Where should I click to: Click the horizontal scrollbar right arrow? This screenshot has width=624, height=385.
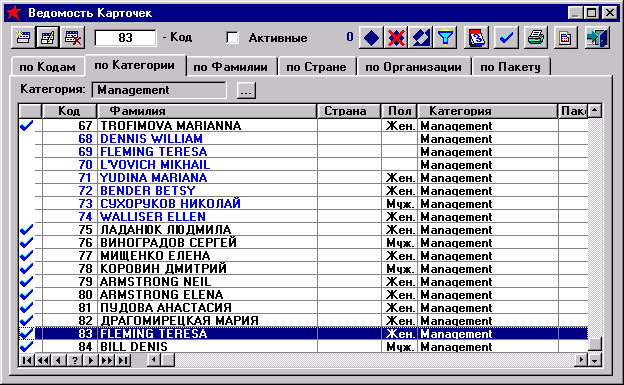[581, 360]
